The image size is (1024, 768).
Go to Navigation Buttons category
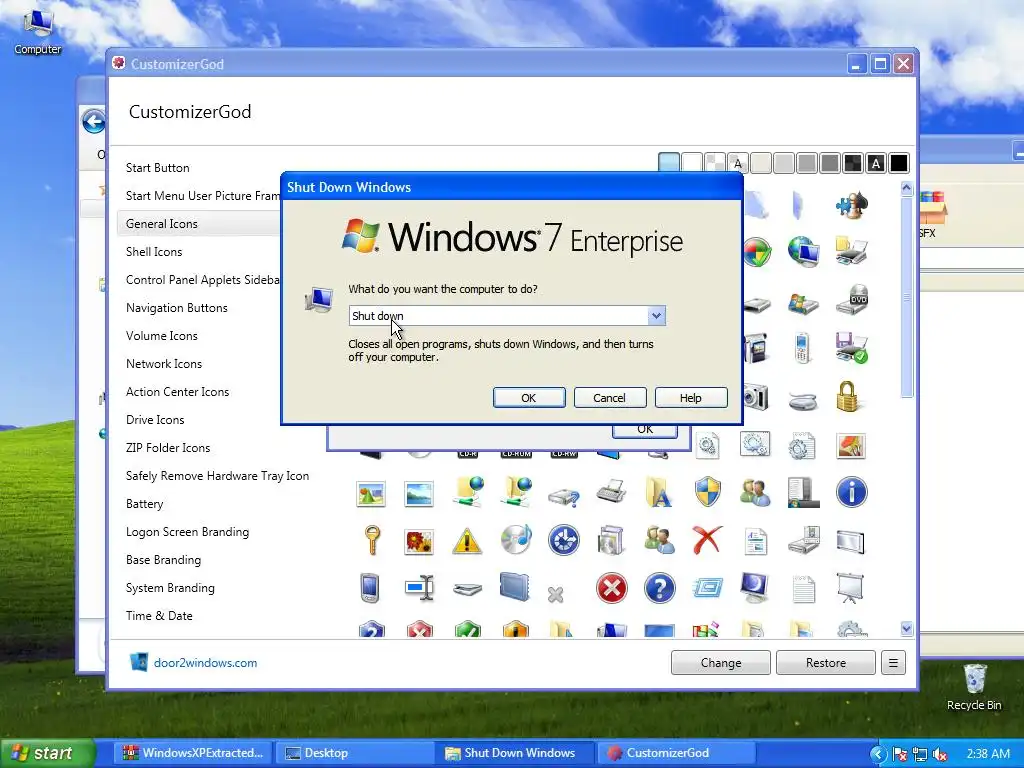pos(176,308)
